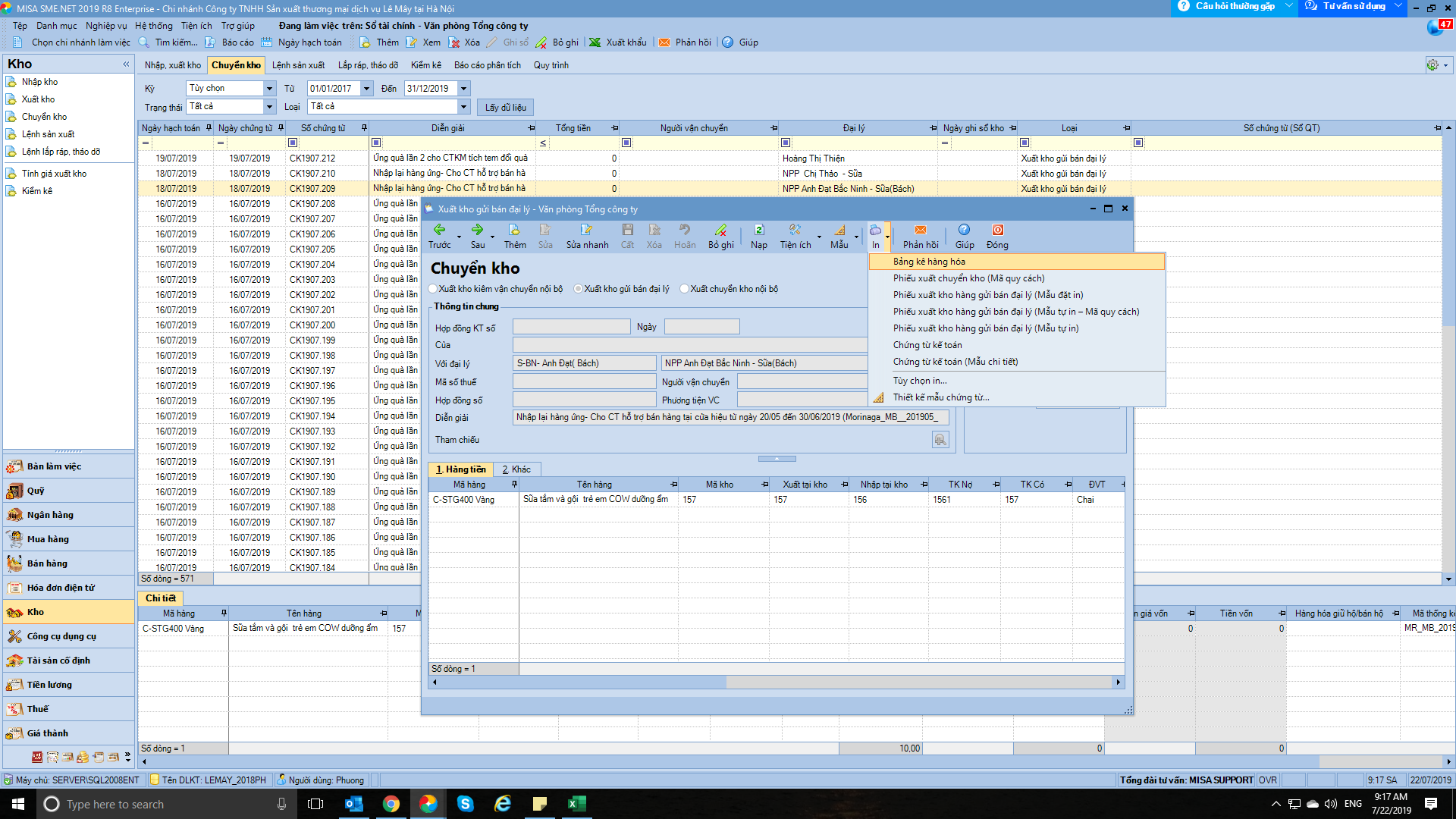This screenshot has width=1456, height=819.
Task: Select Xuất kho kiêm vận chuyển nội bộ
Action: [x=434, y=289]
